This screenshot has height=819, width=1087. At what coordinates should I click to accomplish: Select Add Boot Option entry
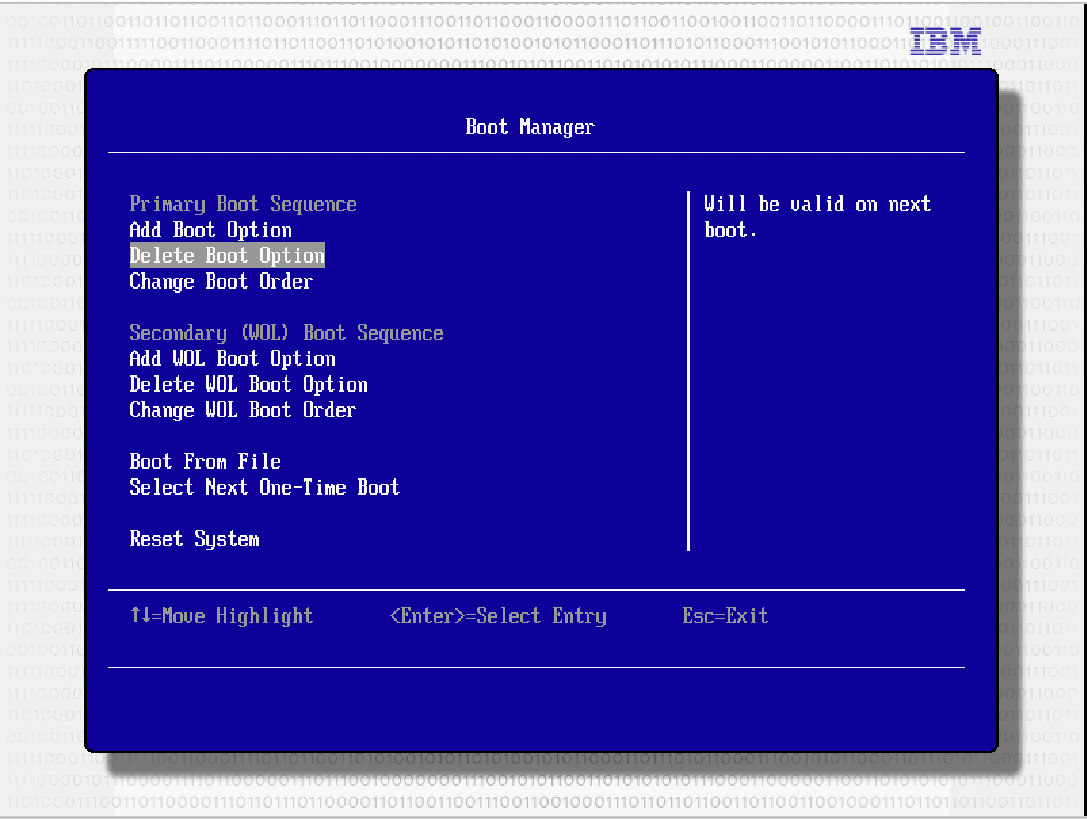pos(211,230)
